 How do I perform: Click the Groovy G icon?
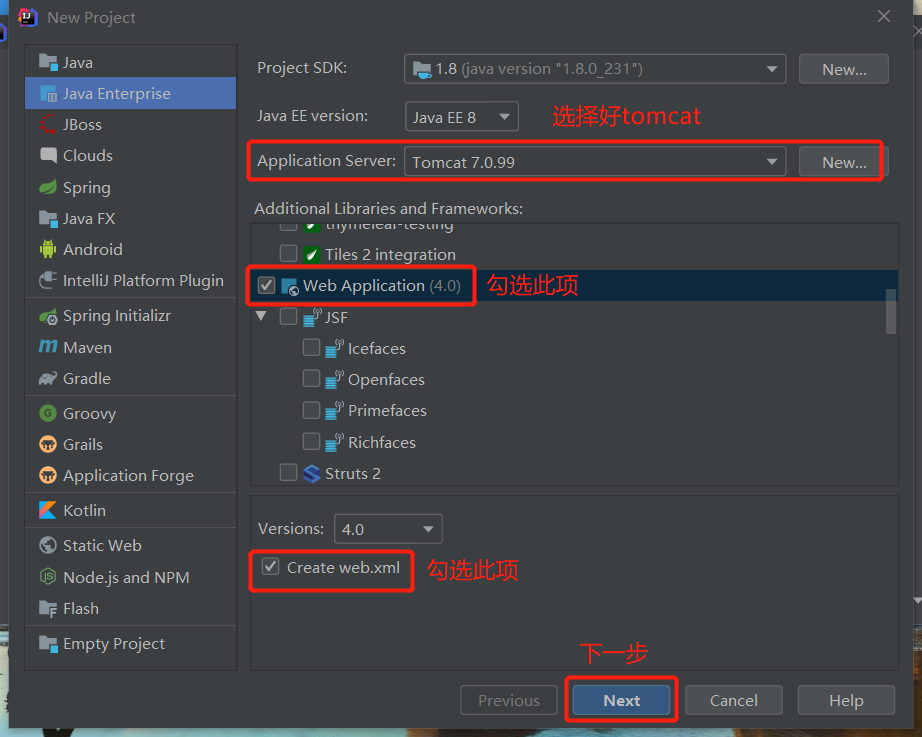click(x=48, y=413)
